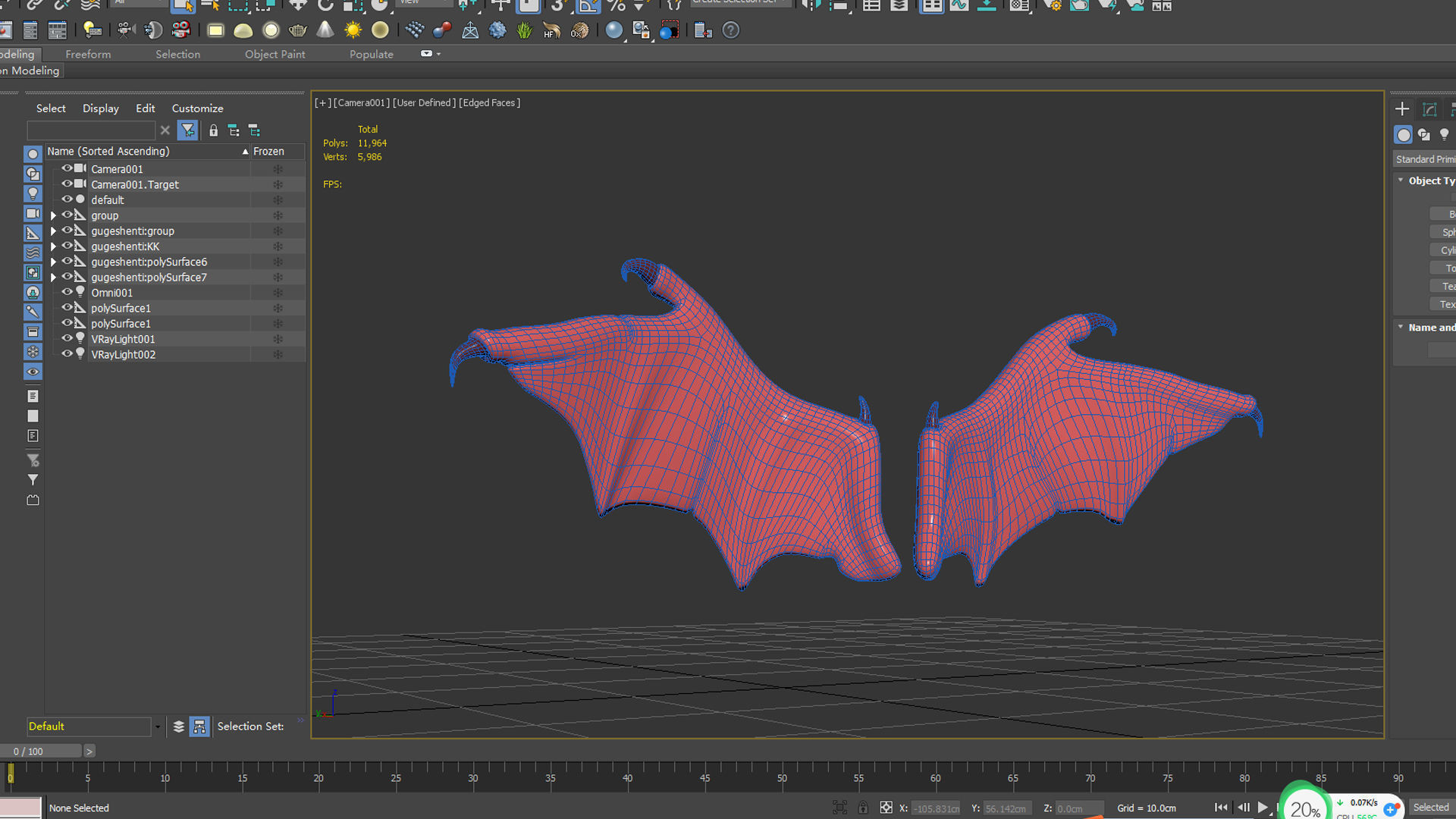Click the Scene Explorer filter funnel button
The width and height of the screenshot is (1456, 819).
[187, 130]
